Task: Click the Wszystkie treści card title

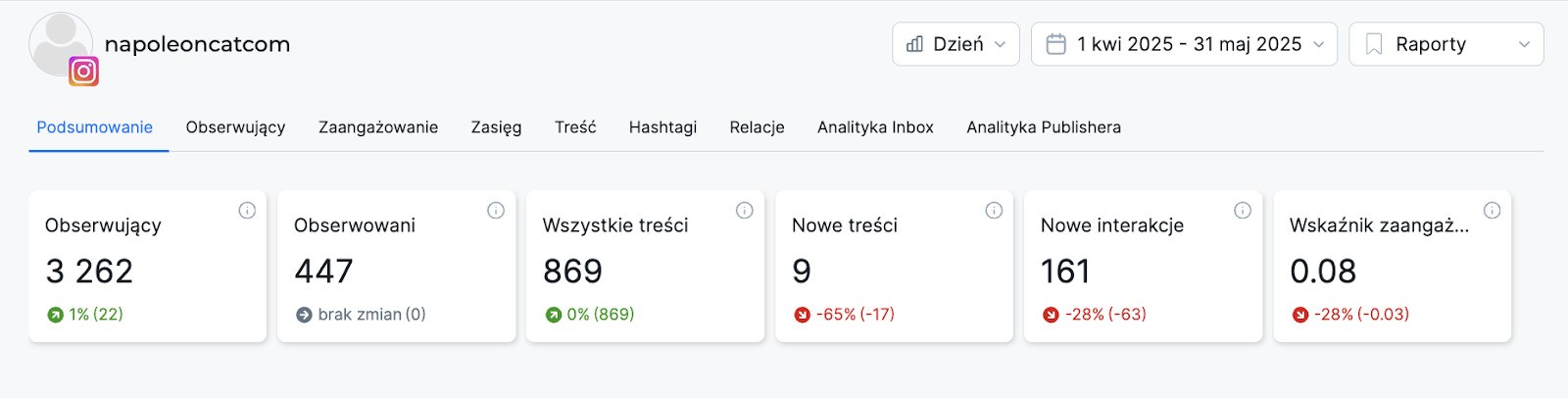Action: tap(615, 225)
